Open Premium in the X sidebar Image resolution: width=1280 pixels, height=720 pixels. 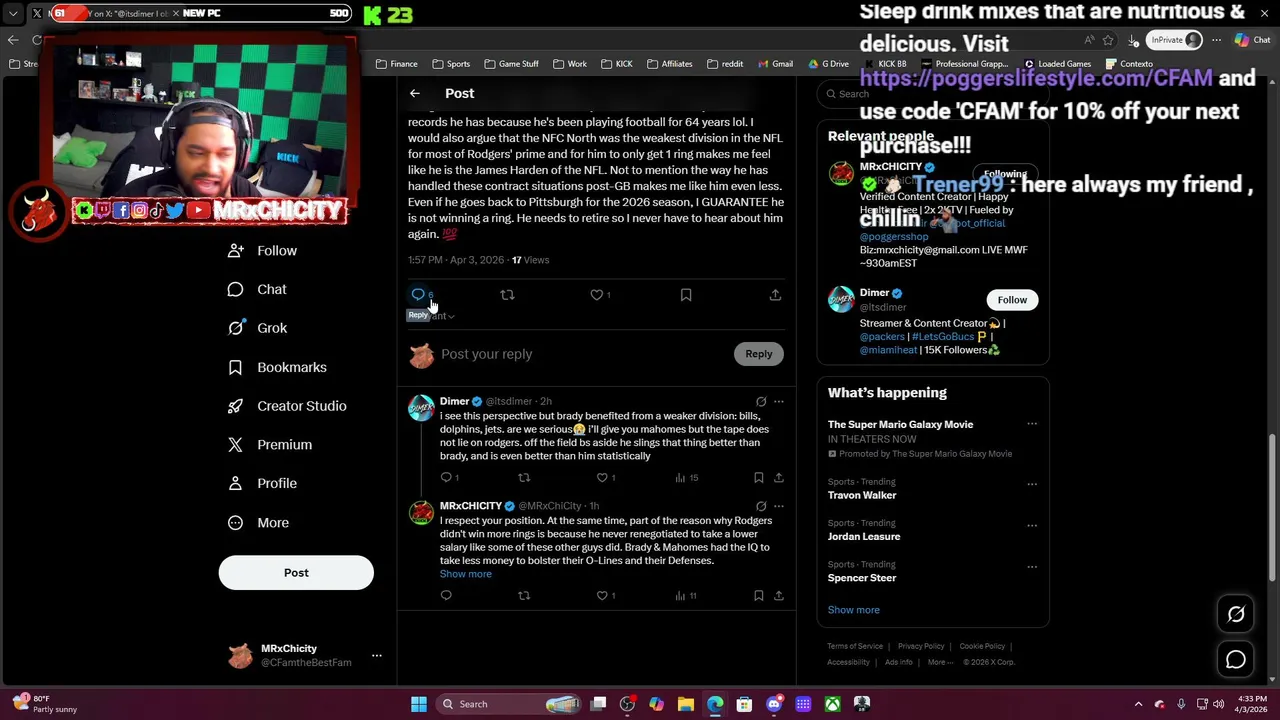coord(270,445)
